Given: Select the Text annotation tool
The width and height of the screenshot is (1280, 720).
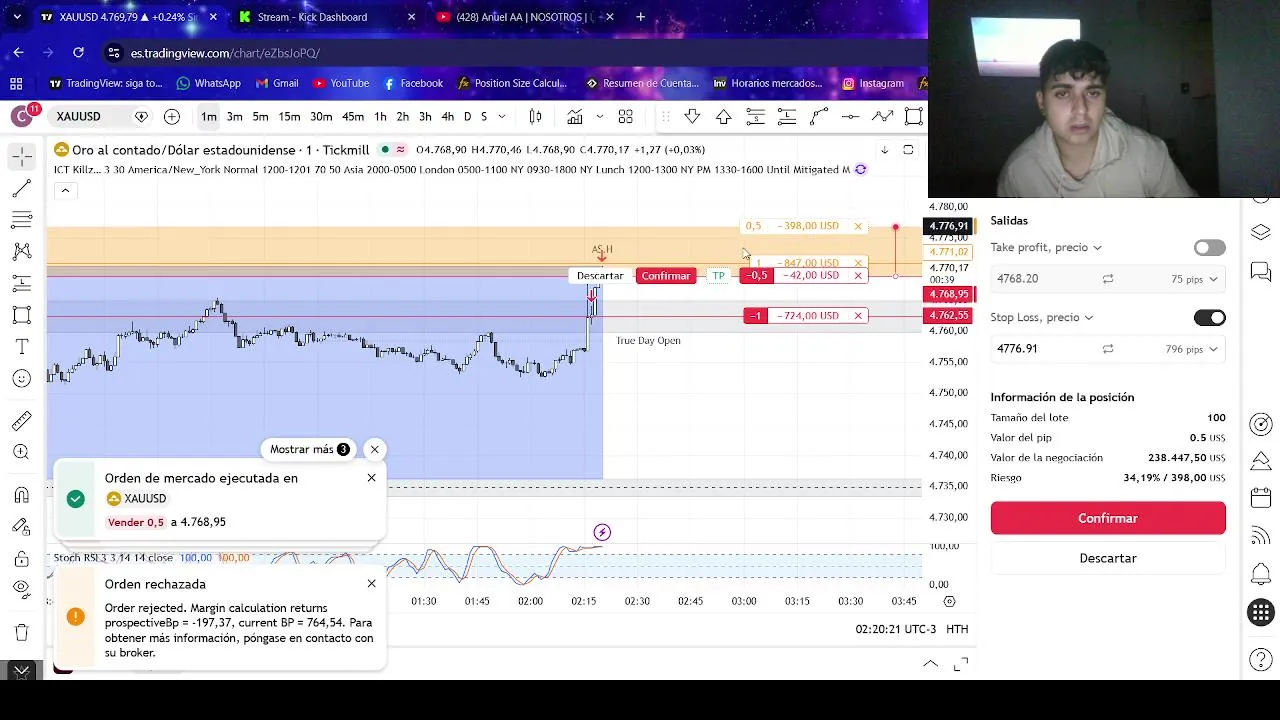Looking at the screenshot, I should tap(21, 347).
